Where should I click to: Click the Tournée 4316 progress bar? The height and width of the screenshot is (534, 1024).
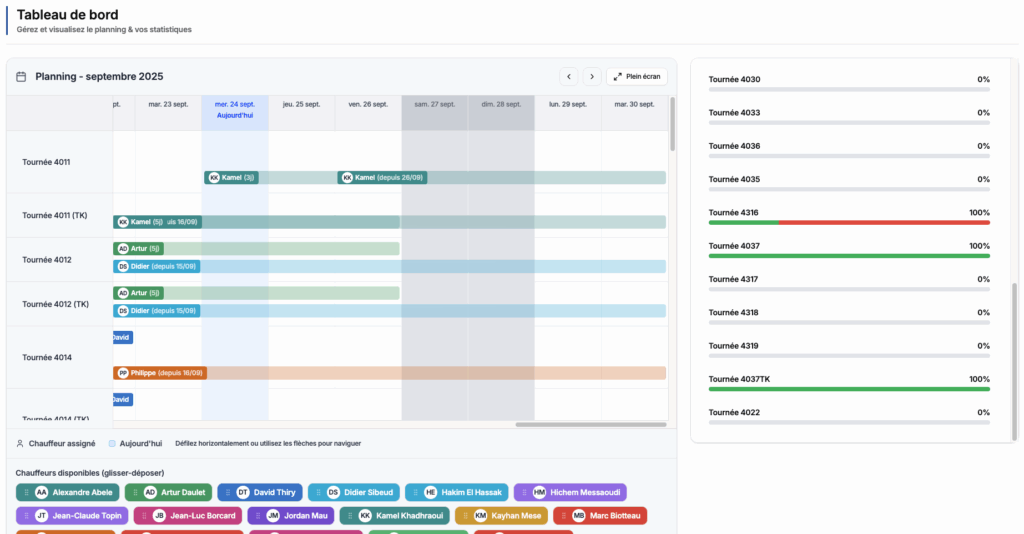[848, 222]
